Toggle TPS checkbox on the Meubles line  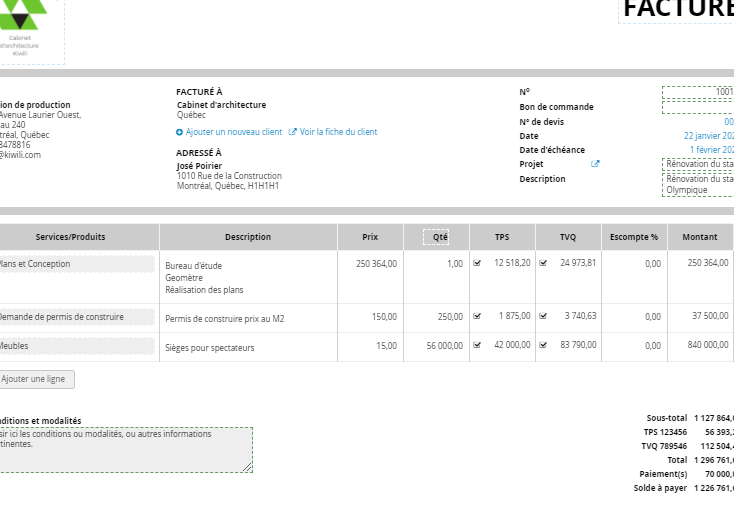[477, 345]
